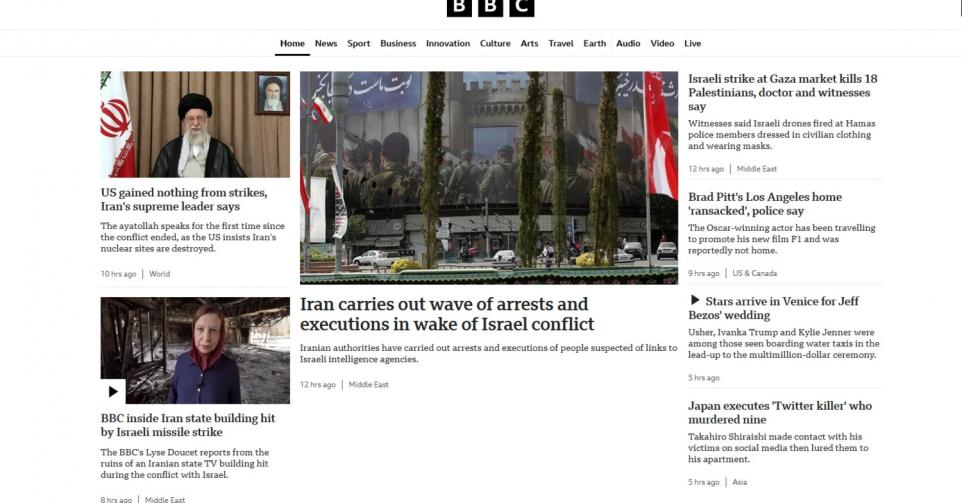Click summary 'The Oscar-winning actor has been travelling'
The image size is (962, 503).
(782, 239)
